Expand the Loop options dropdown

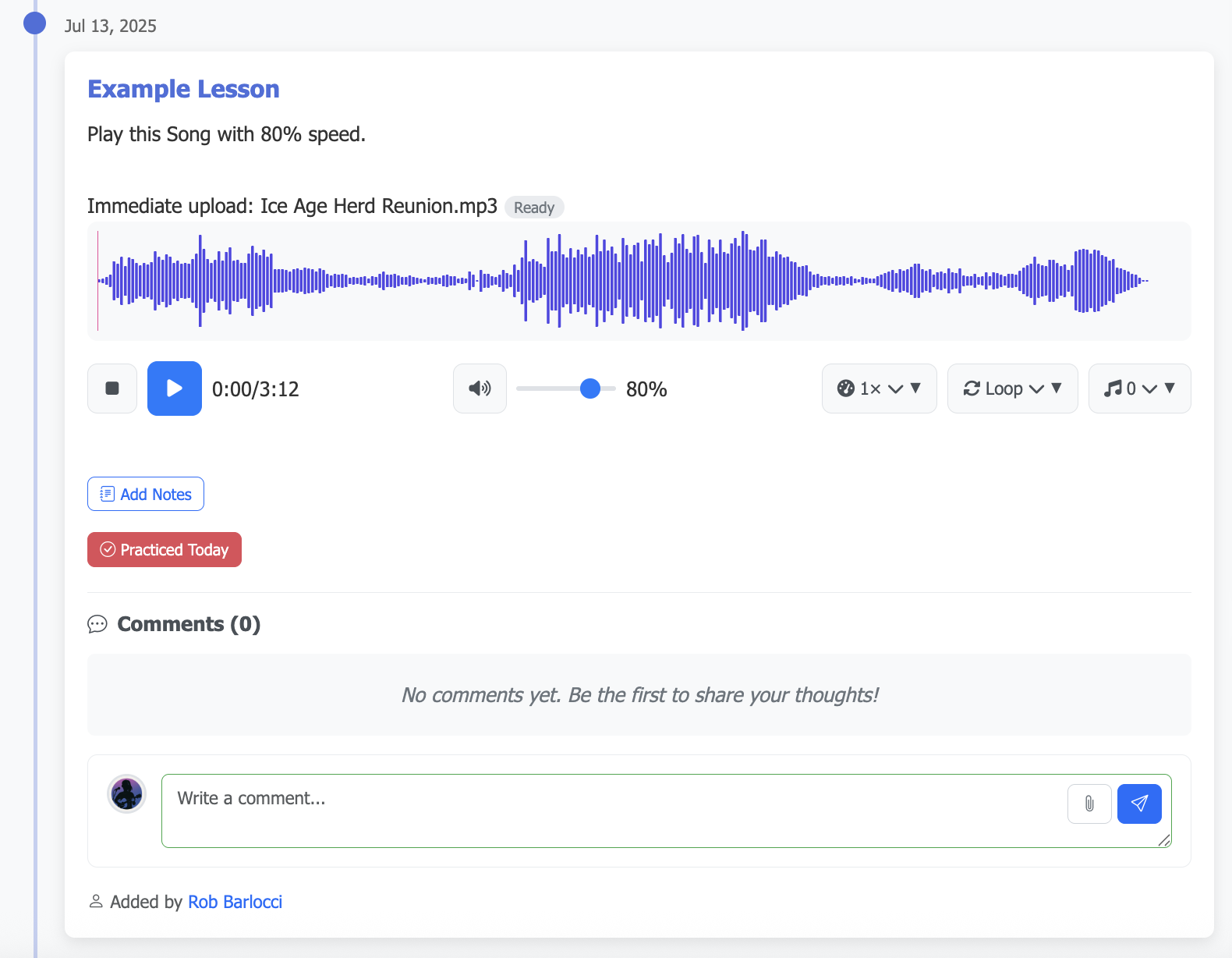pos(1012,389)
